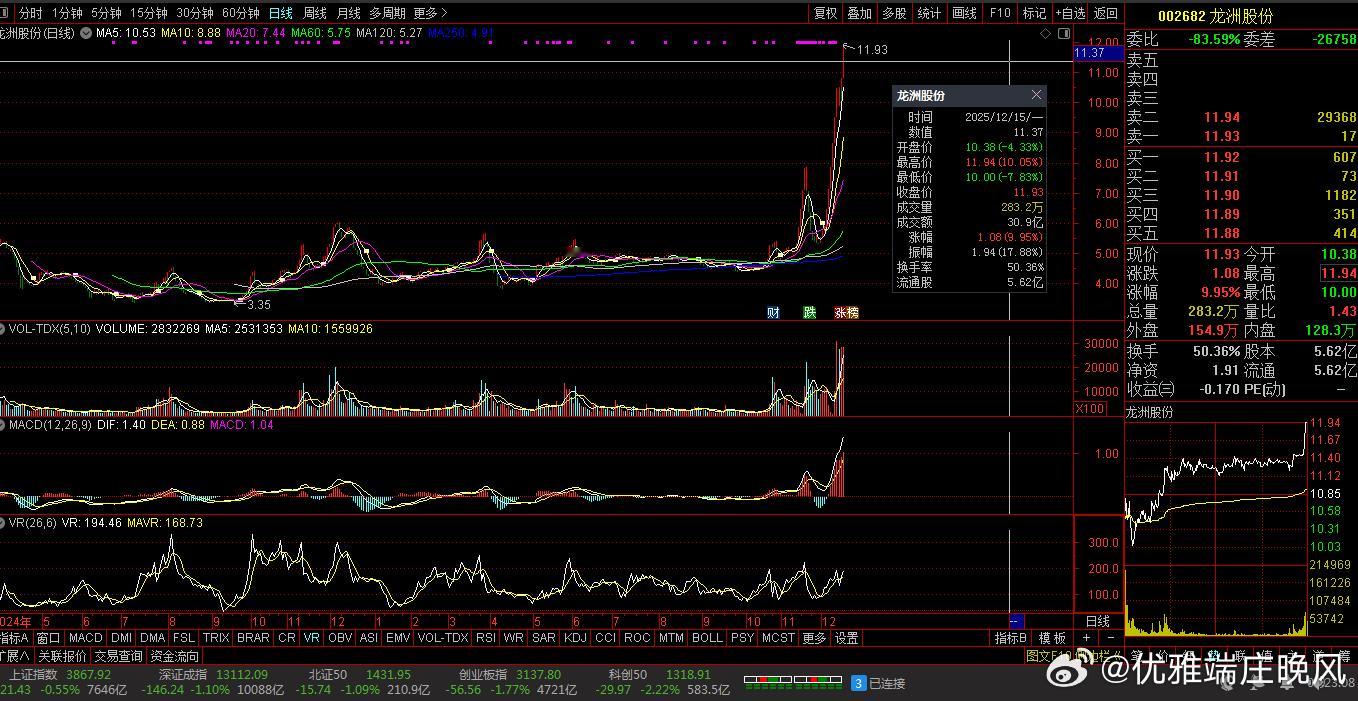1358x701 pixels.
Task: Select the FSL indicator tab
Action: coord(184,638)
